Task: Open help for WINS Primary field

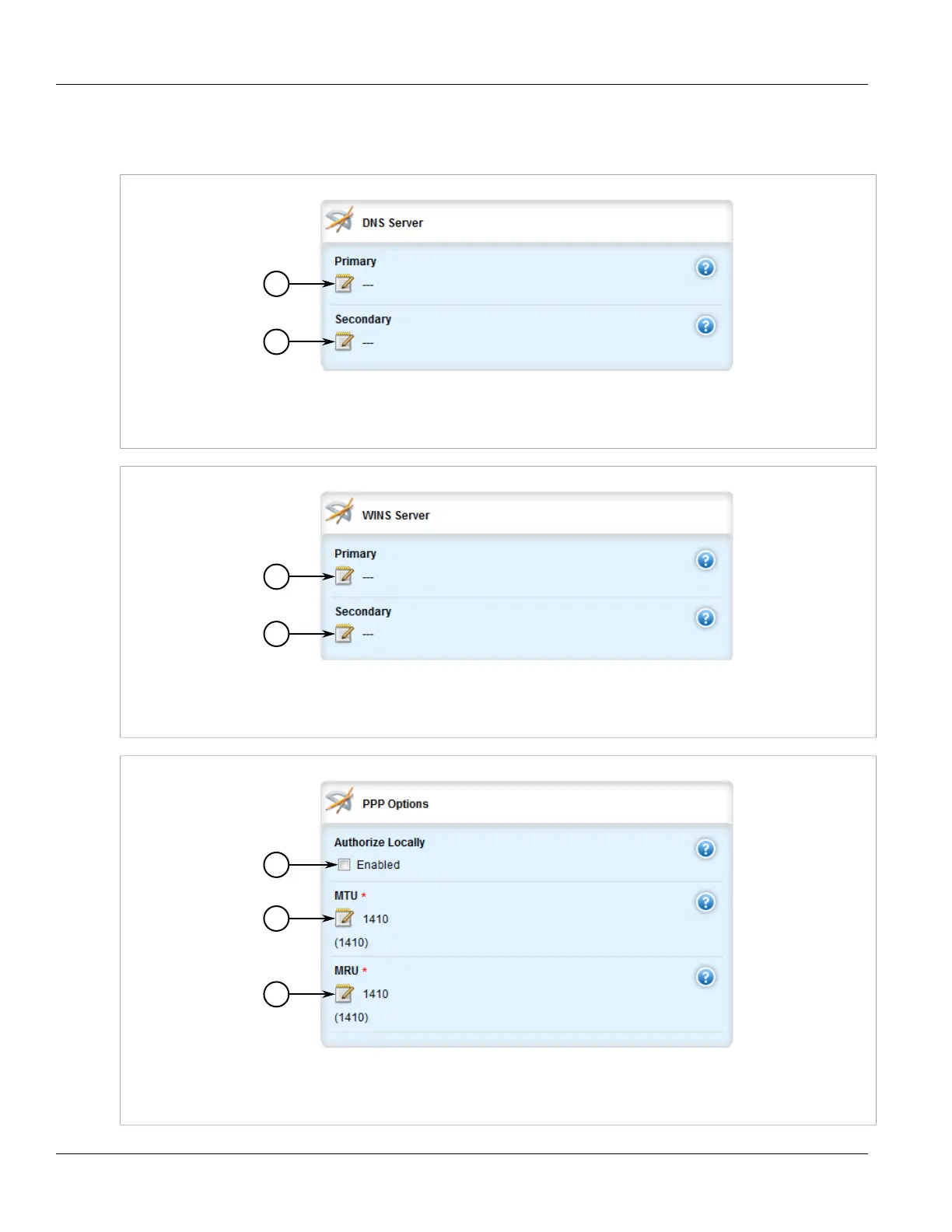Action: 705,560
